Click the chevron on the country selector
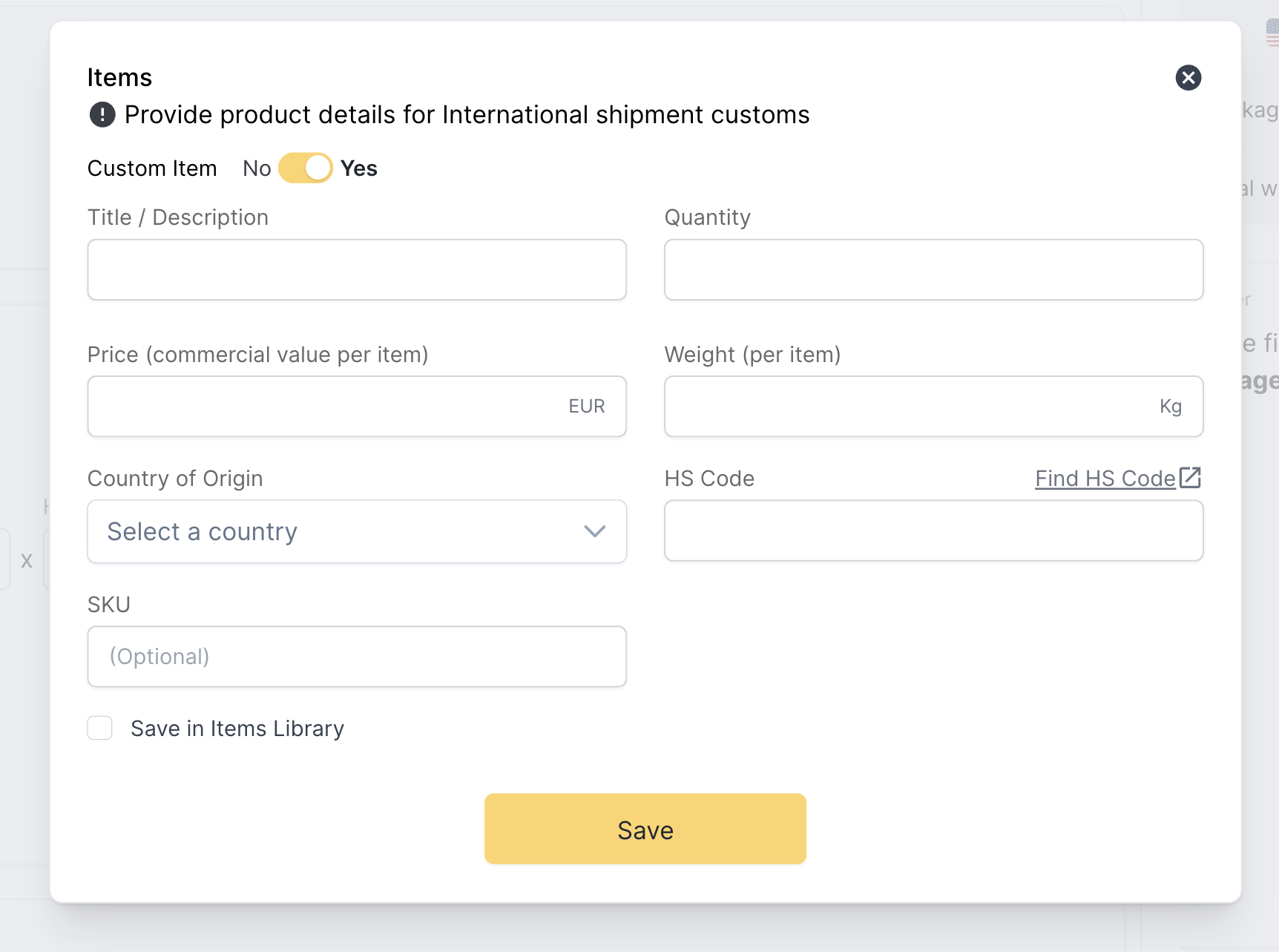The height and width of the screenshot is (952, 1279). tap(593, 531)
